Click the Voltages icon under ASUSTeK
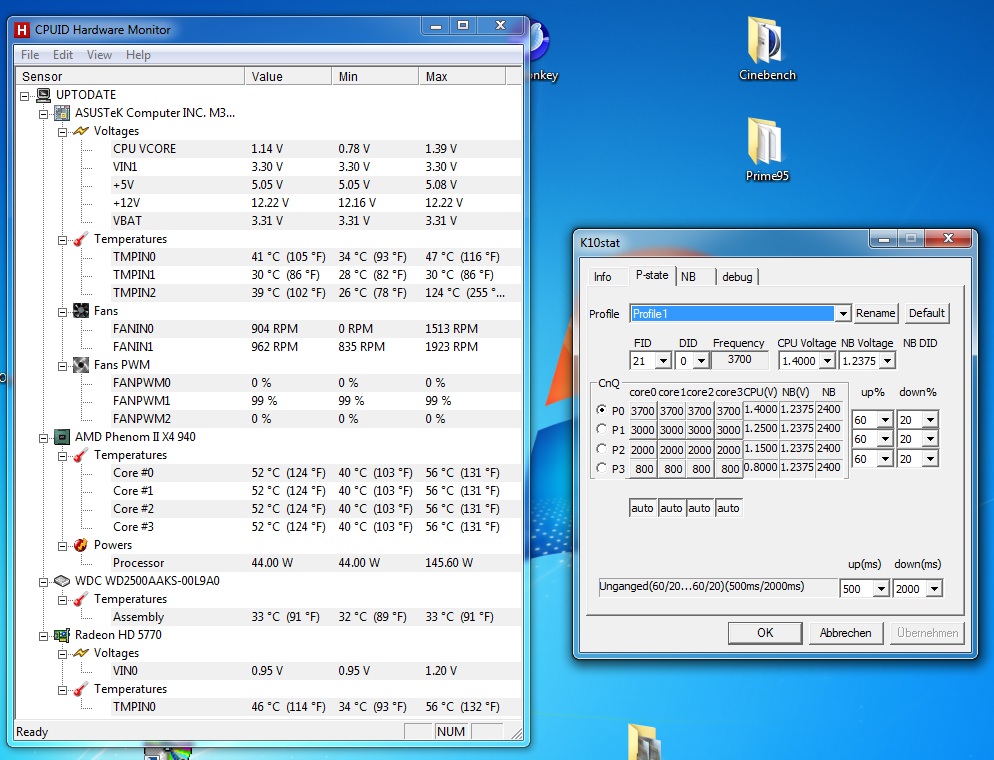 [81, 131]
